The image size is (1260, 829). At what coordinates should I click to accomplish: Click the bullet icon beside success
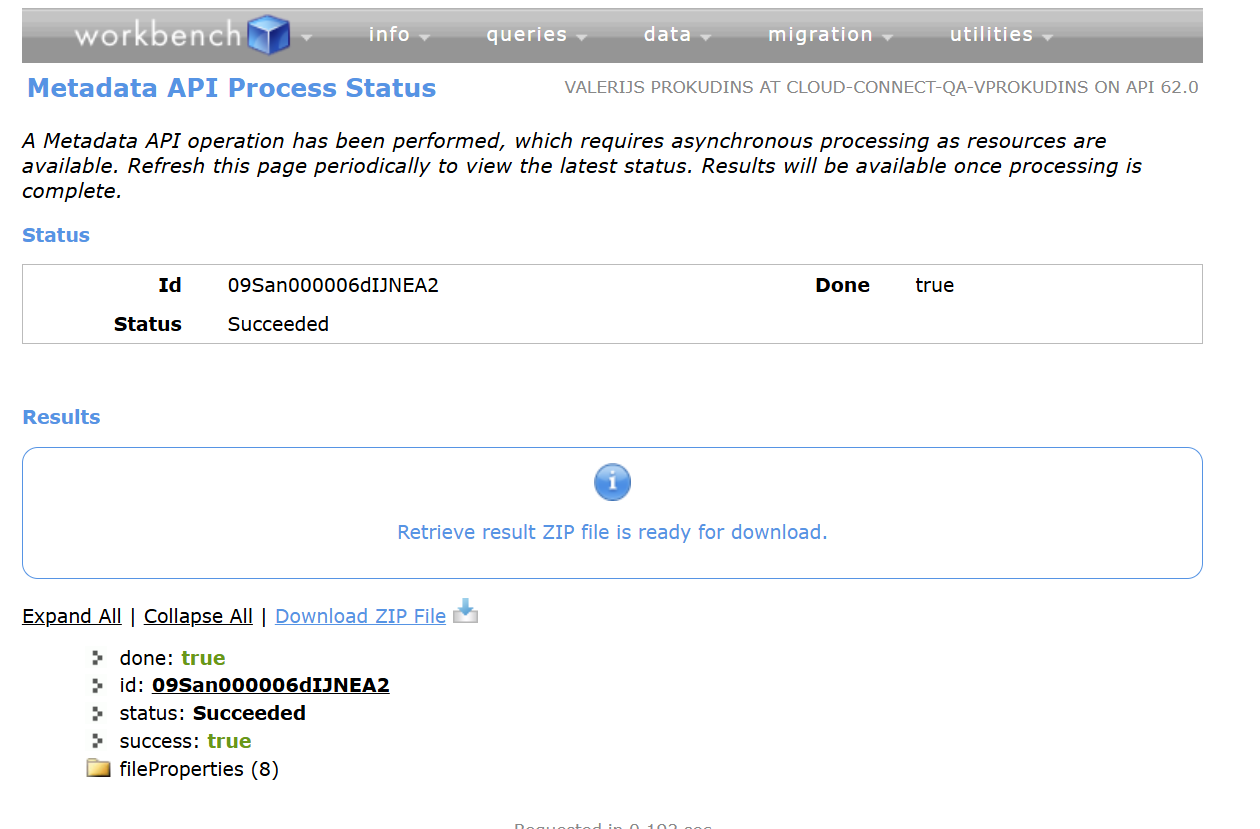(x=97, y=741)
